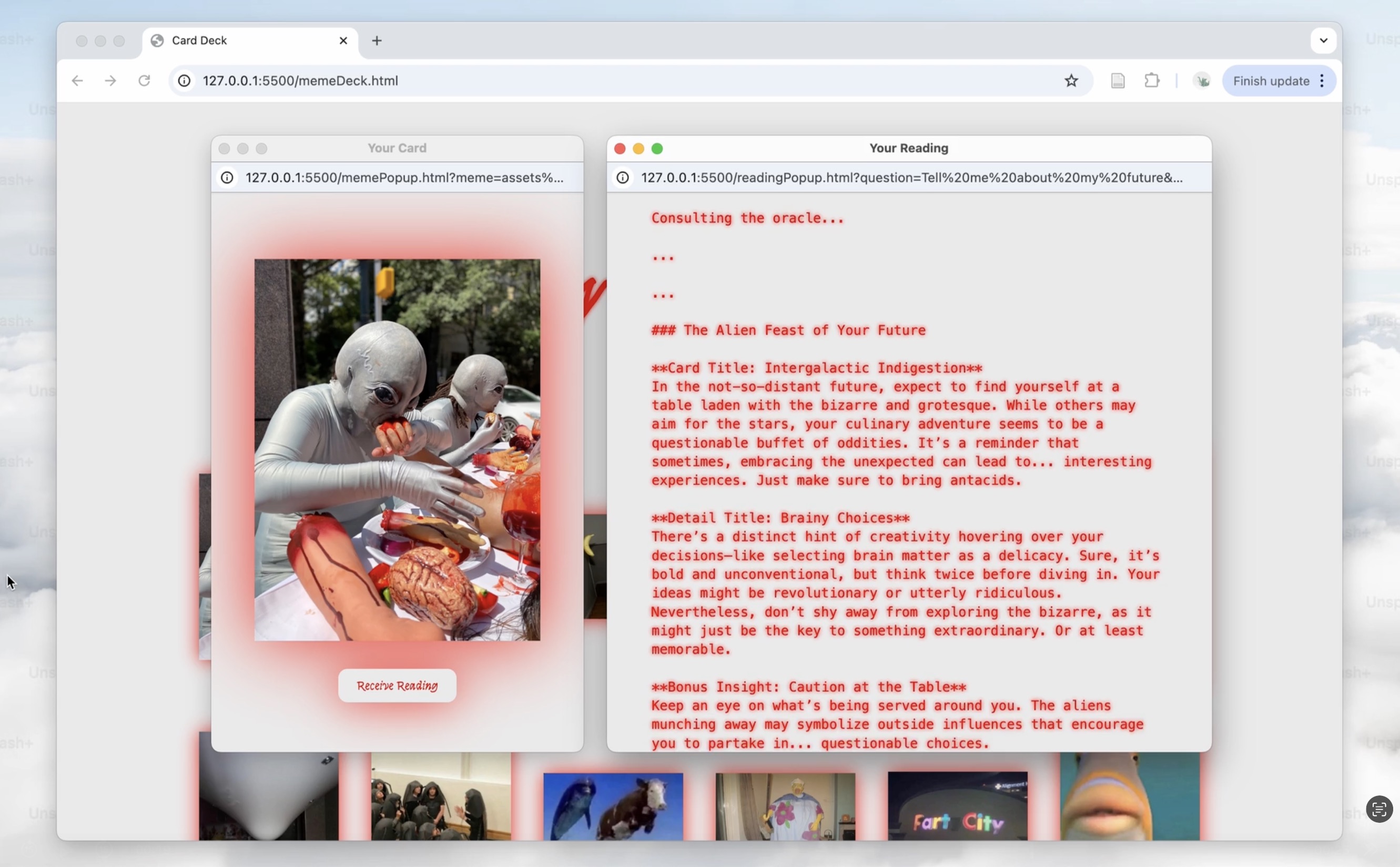This screenshot has width=1400, height=867.
Task: Click 'Bonus Insight: Caution at the Table' line
Action: coord(808,687)
